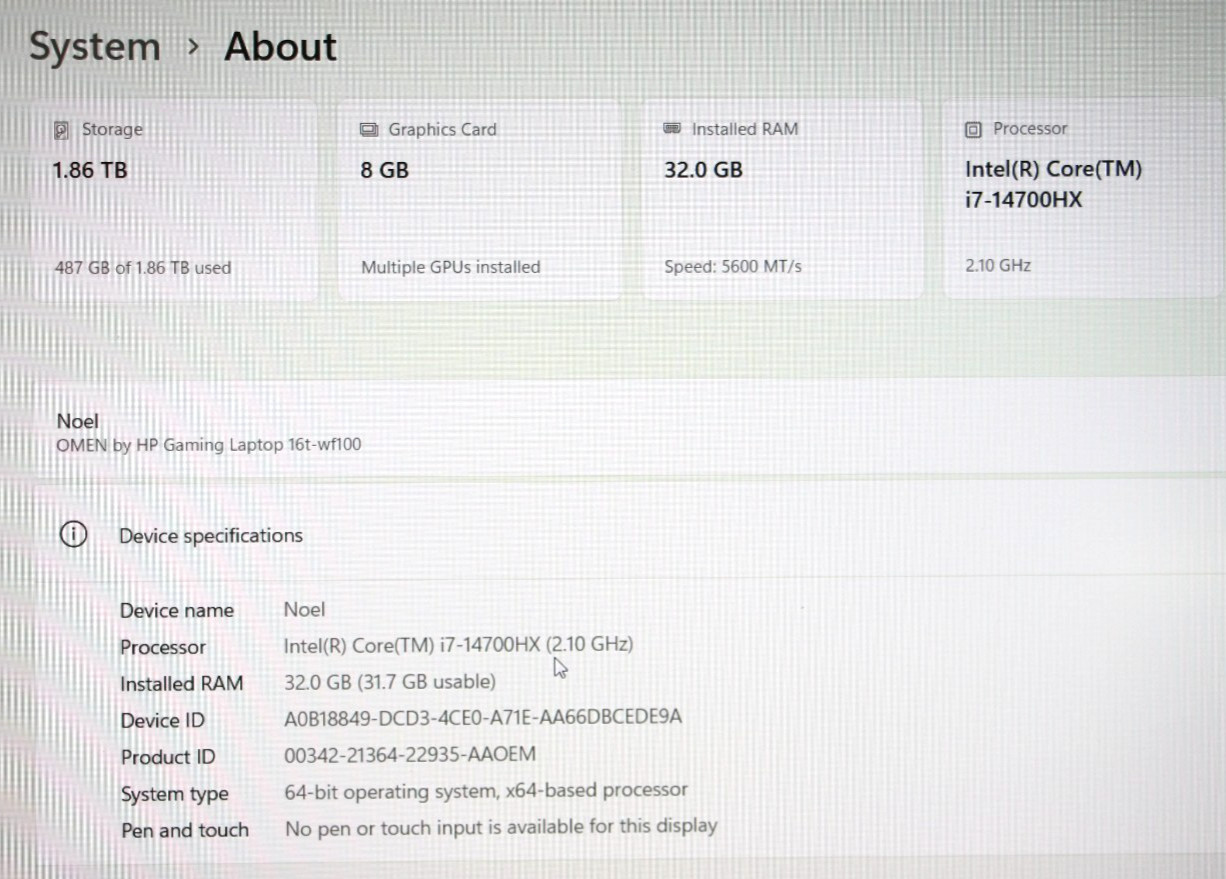
Task: Click the Installed RAM chip icon
Action: click(673, 129)
